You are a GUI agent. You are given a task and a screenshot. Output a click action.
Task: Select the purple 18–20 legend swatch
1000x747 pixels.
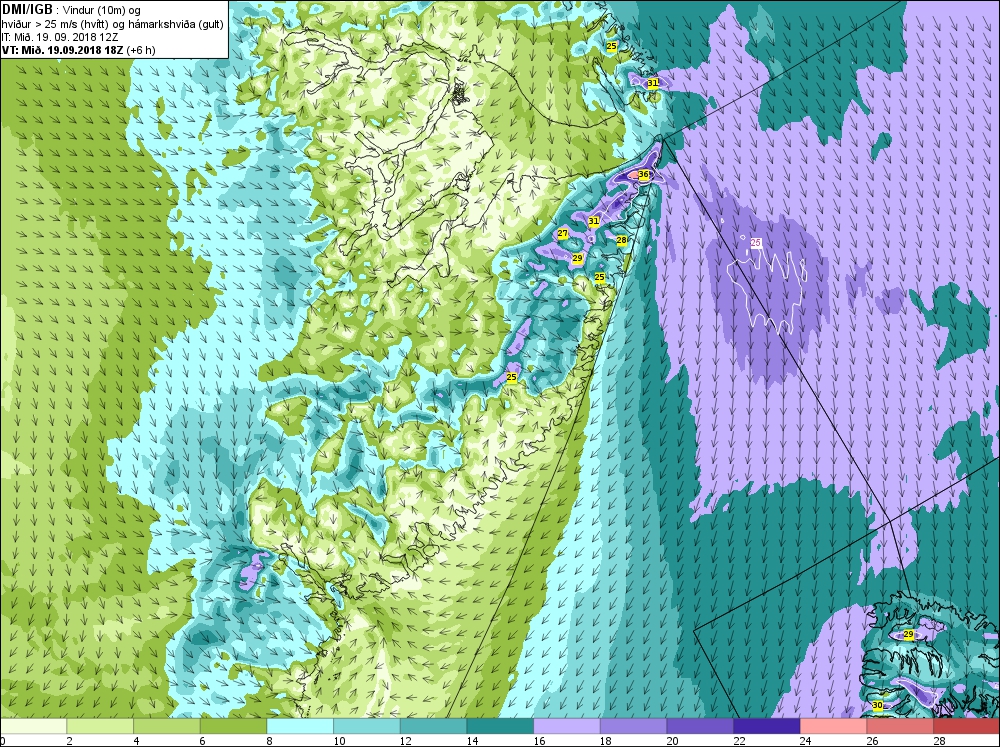pyautogui.click(x=633, y=726)
